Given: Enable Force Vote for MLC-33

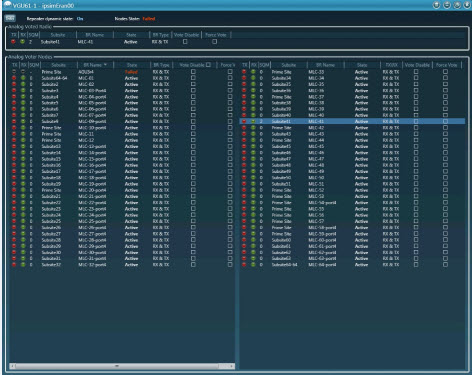Looking at the screenshot, I should [x=445, y=72].
